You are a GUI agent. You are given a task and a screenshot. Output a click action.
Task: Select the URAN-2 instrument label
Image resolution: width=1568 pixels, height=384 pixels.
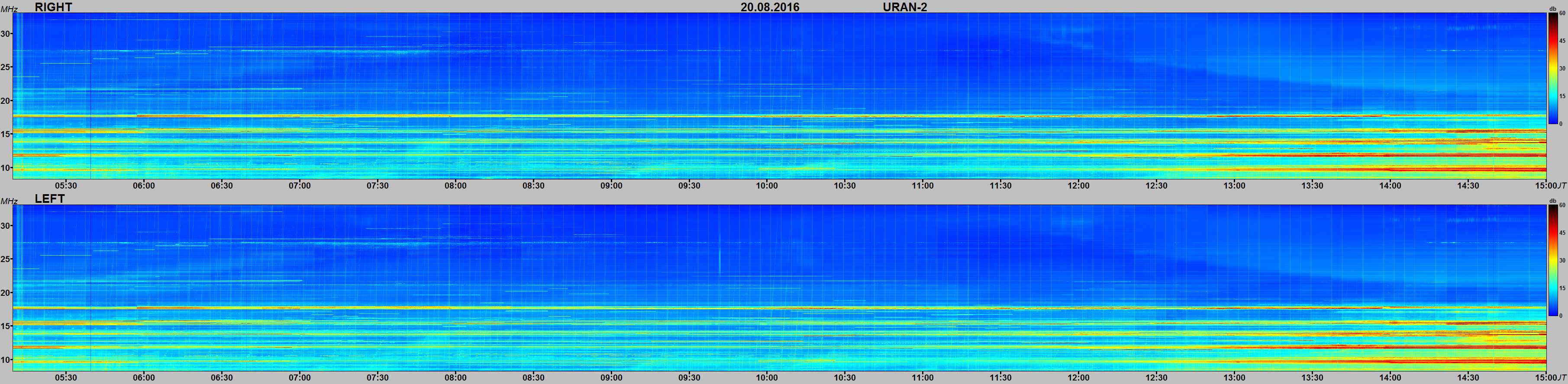904,6
